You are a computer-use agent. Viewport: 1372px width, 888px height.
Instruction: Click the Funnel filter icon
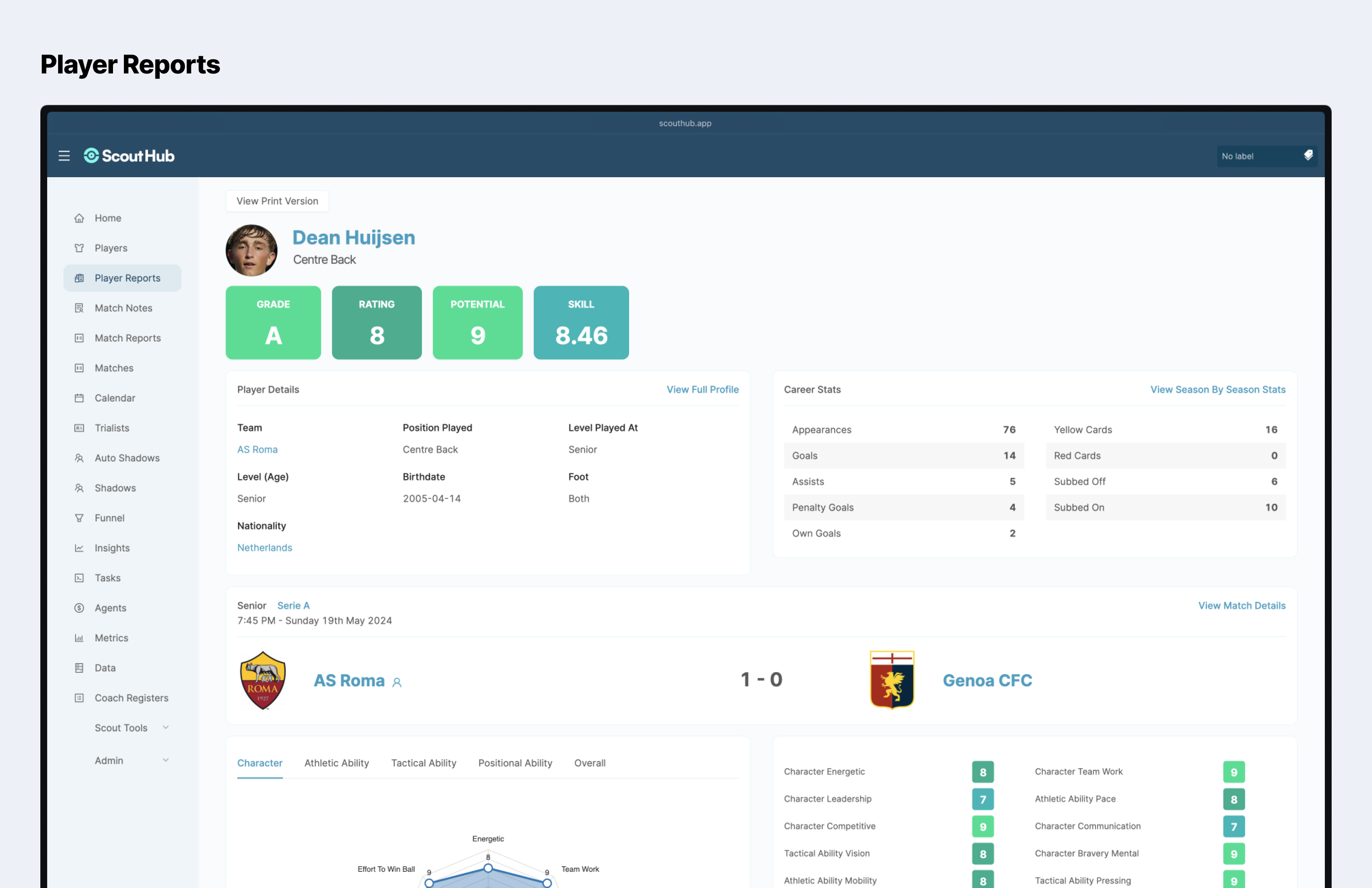click(x=79, y=518)
